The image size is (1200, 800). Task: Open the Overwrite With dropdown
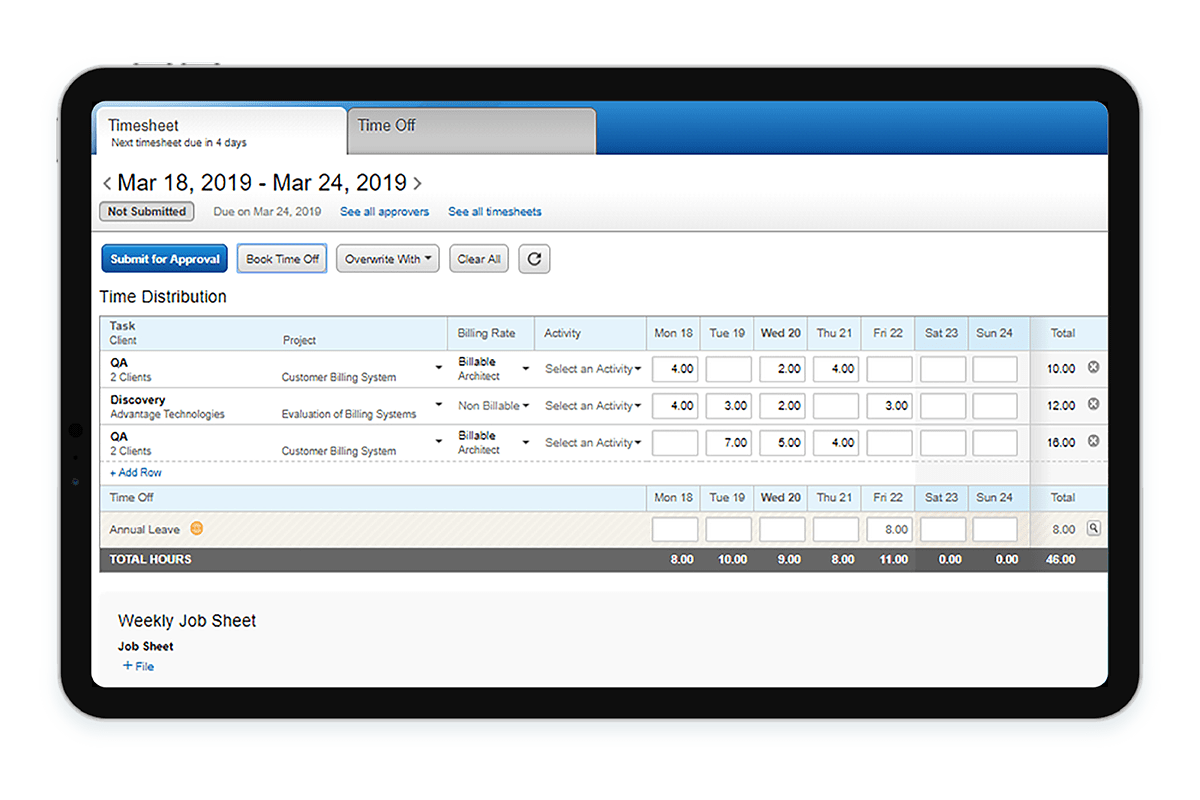coord(388,258)
